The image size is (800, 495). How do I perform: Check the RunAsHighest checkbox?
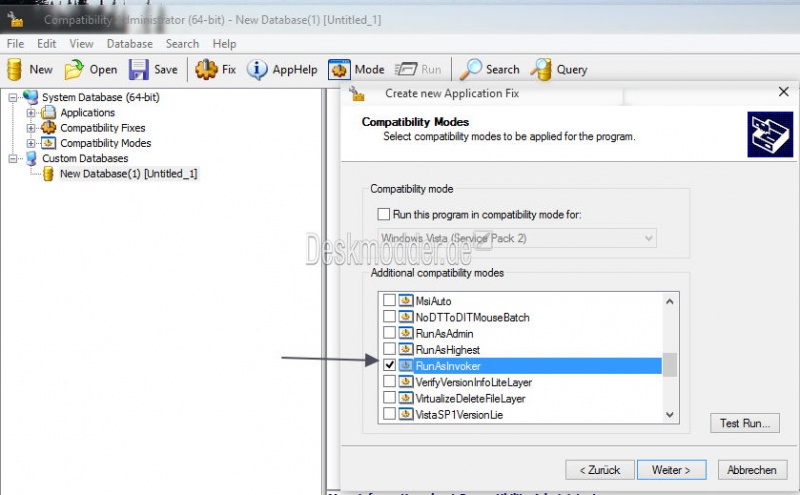pyautogui.click(x=389, y=349)
